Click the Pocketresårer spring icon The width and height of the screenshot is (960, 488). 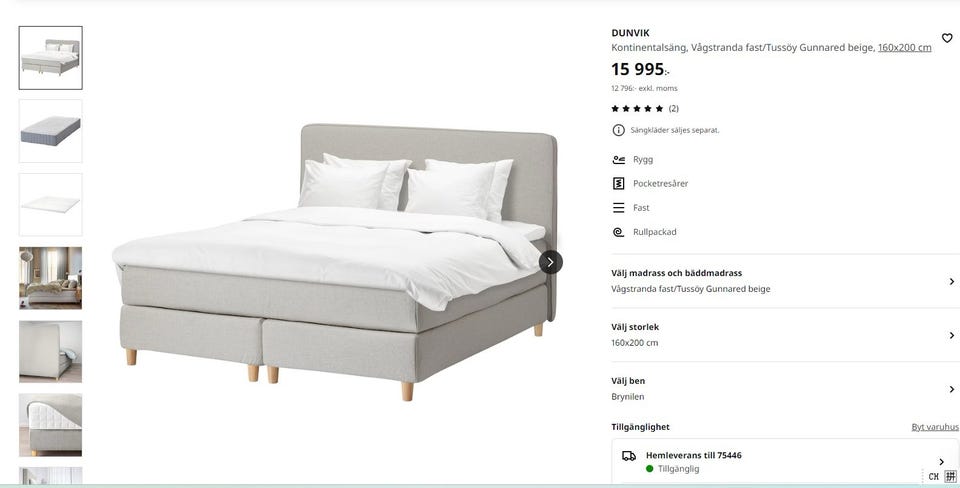618,183
